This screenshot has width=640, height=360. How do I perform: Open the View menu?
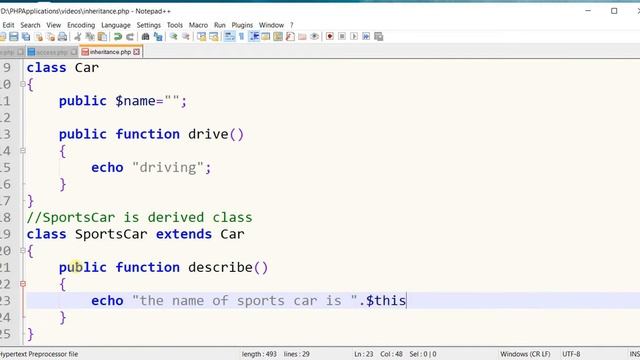click(53, 25)
